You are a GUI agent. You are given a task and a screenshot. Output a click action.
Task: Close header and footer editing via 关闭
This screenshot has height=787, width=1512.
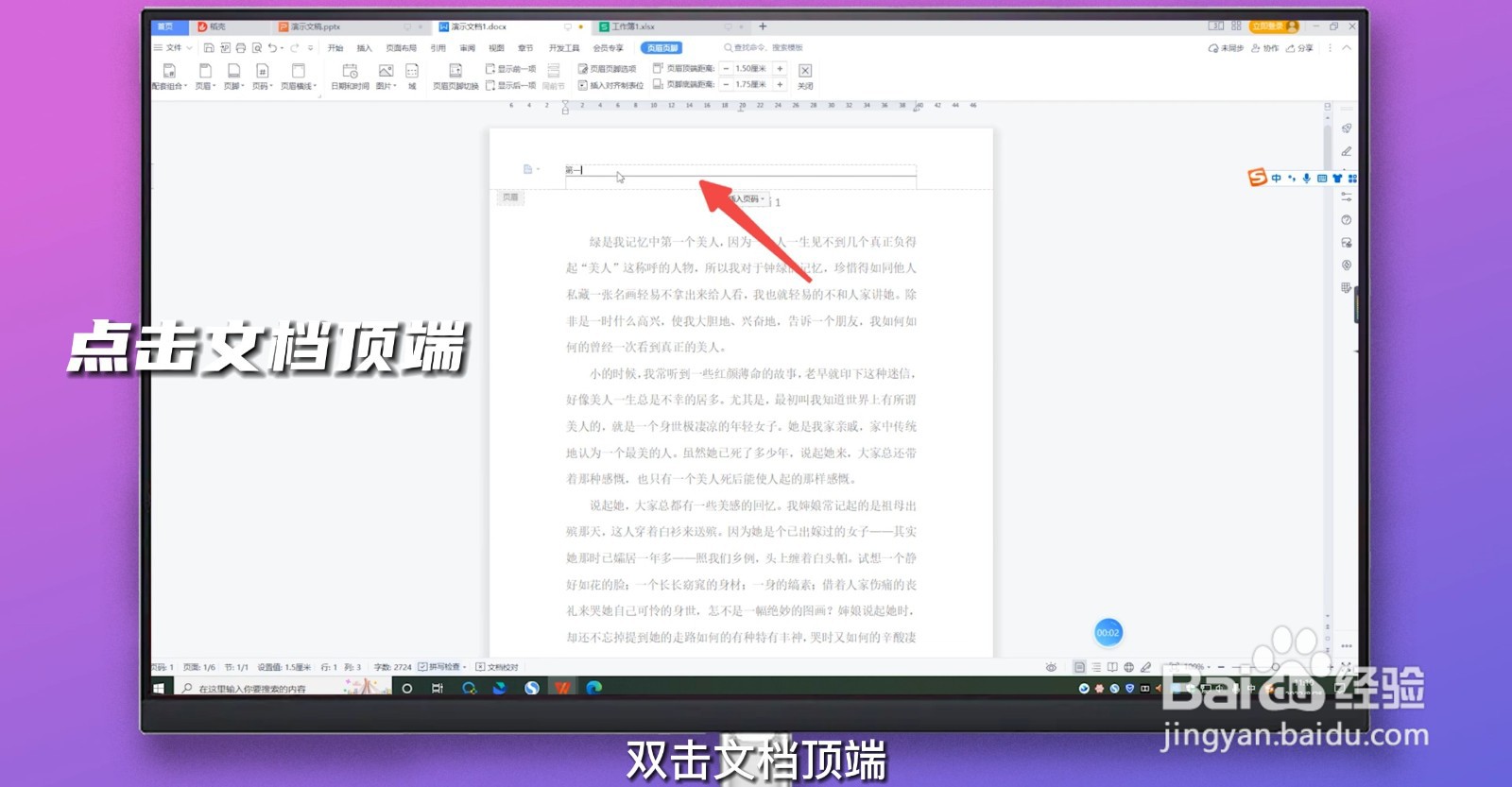[805, 77]
